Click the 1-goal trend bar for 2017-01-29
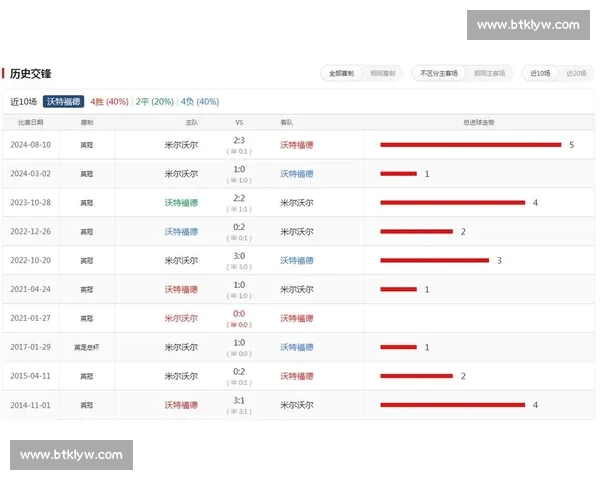Viewport: 600px width, 480px height. coord(398,347)
